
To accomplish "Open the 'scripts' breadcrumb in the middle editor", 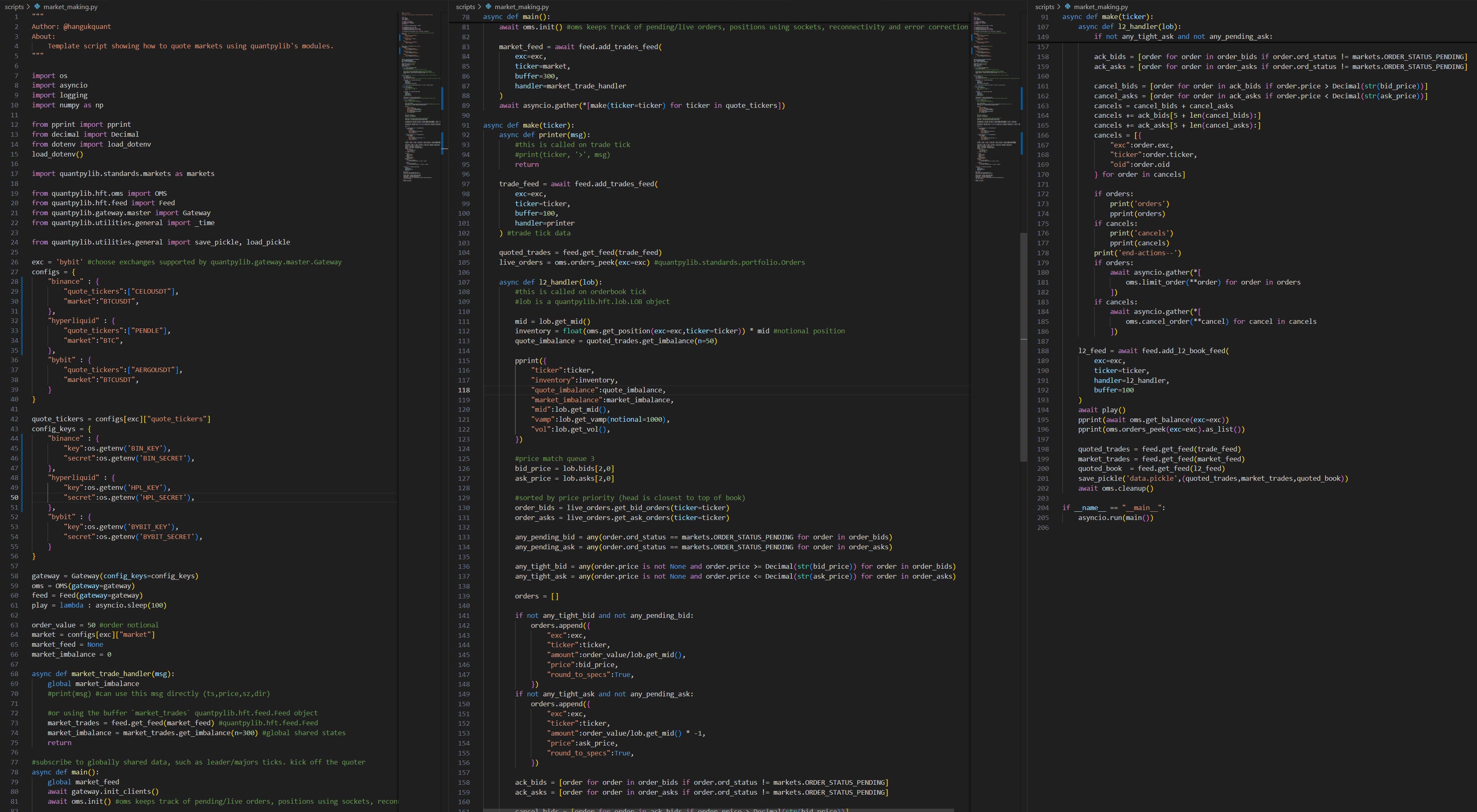I will coord(465,7).
